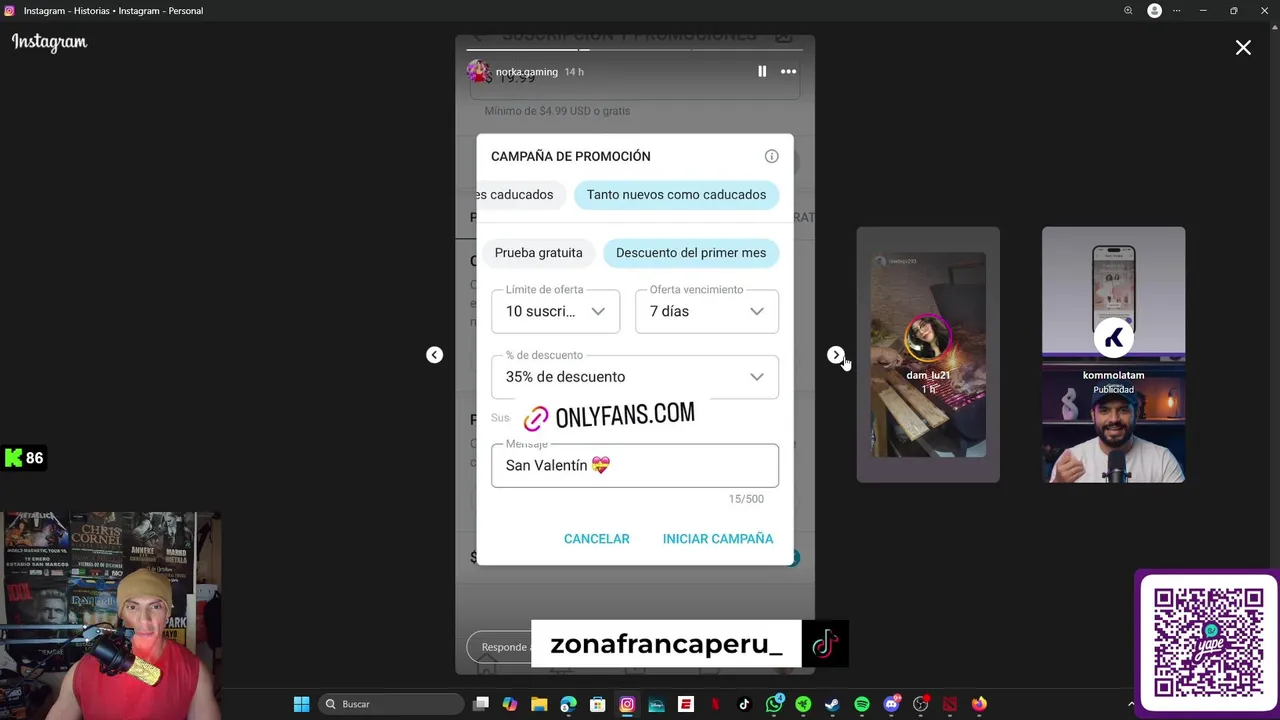Choose 'Prueba gratuita' option

tap(538, 253)
